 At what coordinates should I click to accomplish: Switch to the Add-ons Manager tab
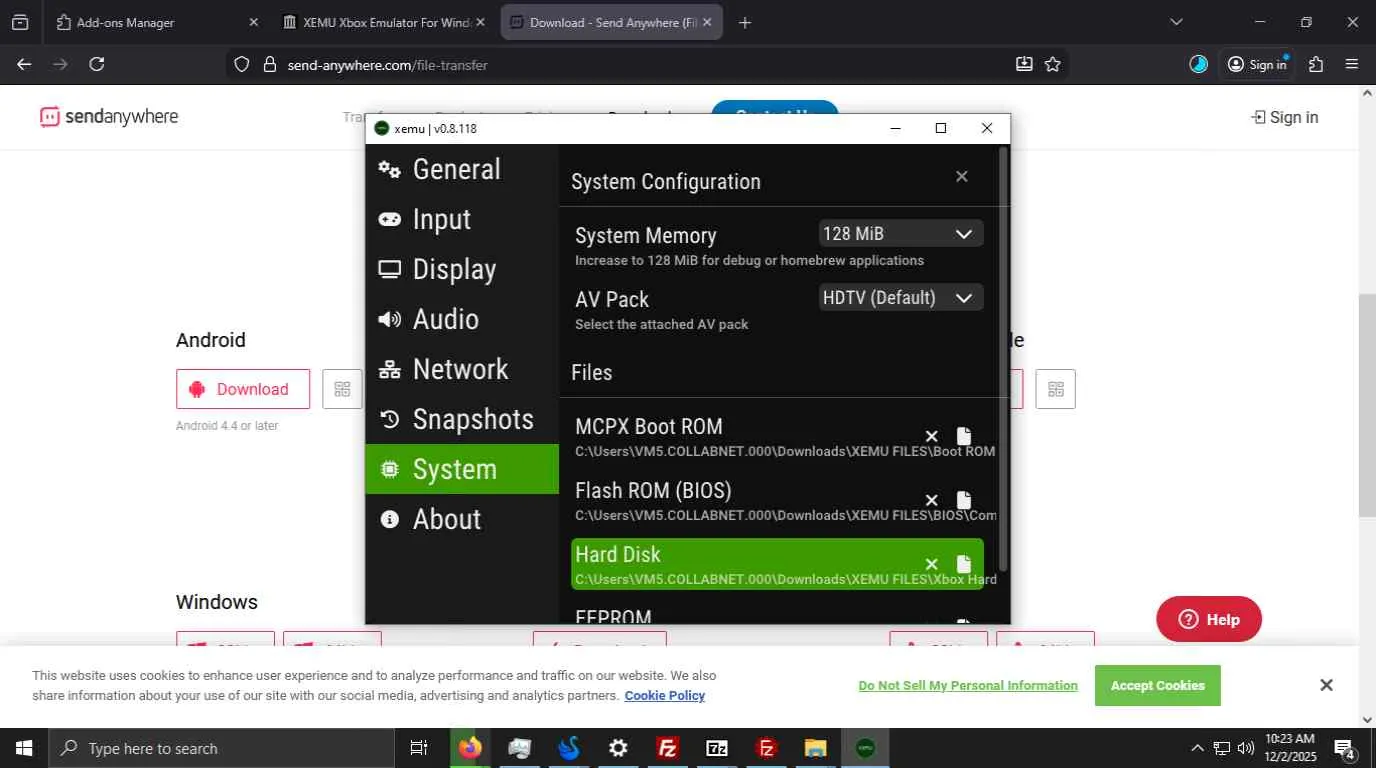click(x=157, y=22)
